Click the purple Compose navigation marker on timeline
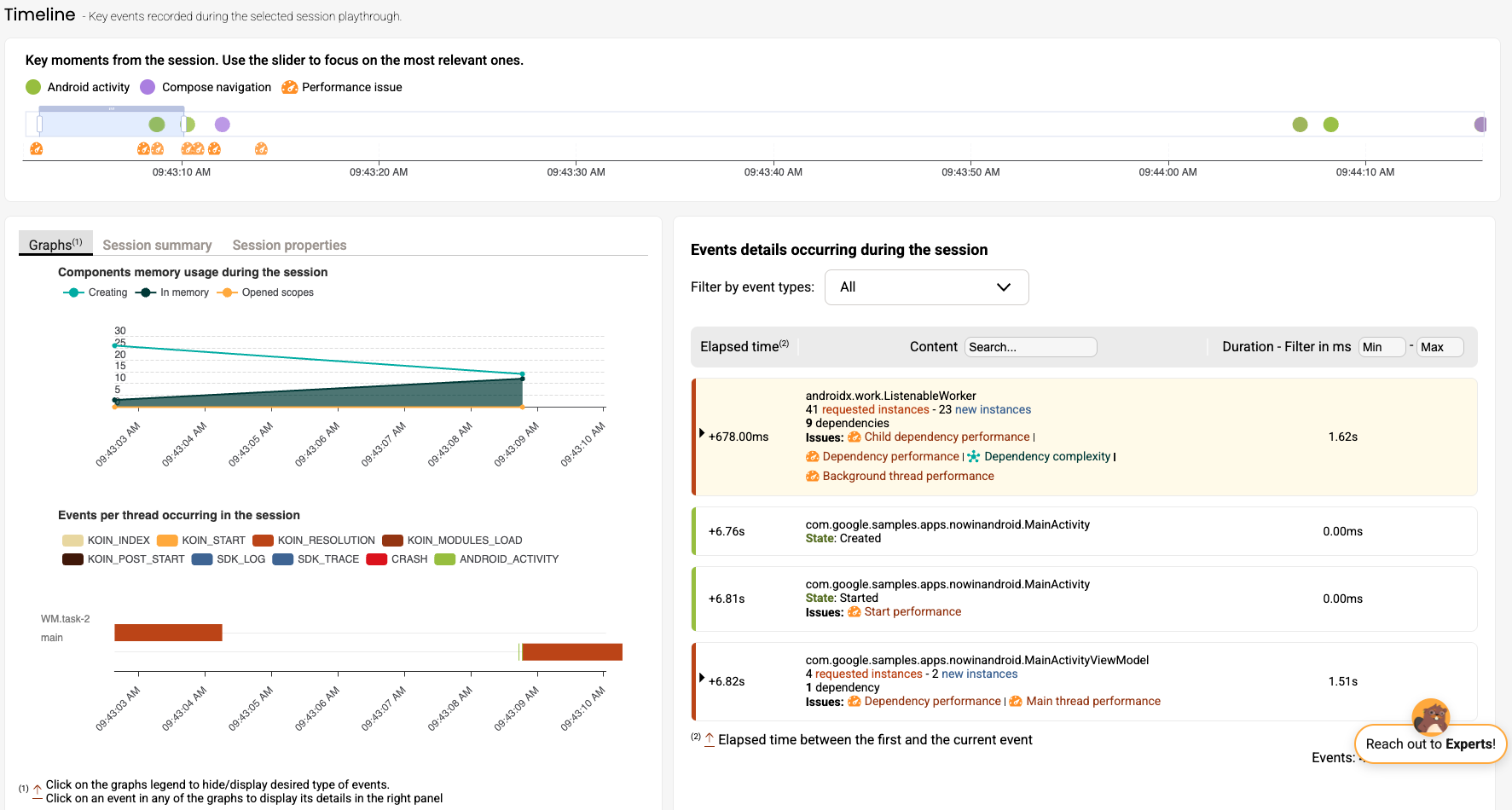The width and height of the screenshot is (1512, 810). (x=223, y=124)
